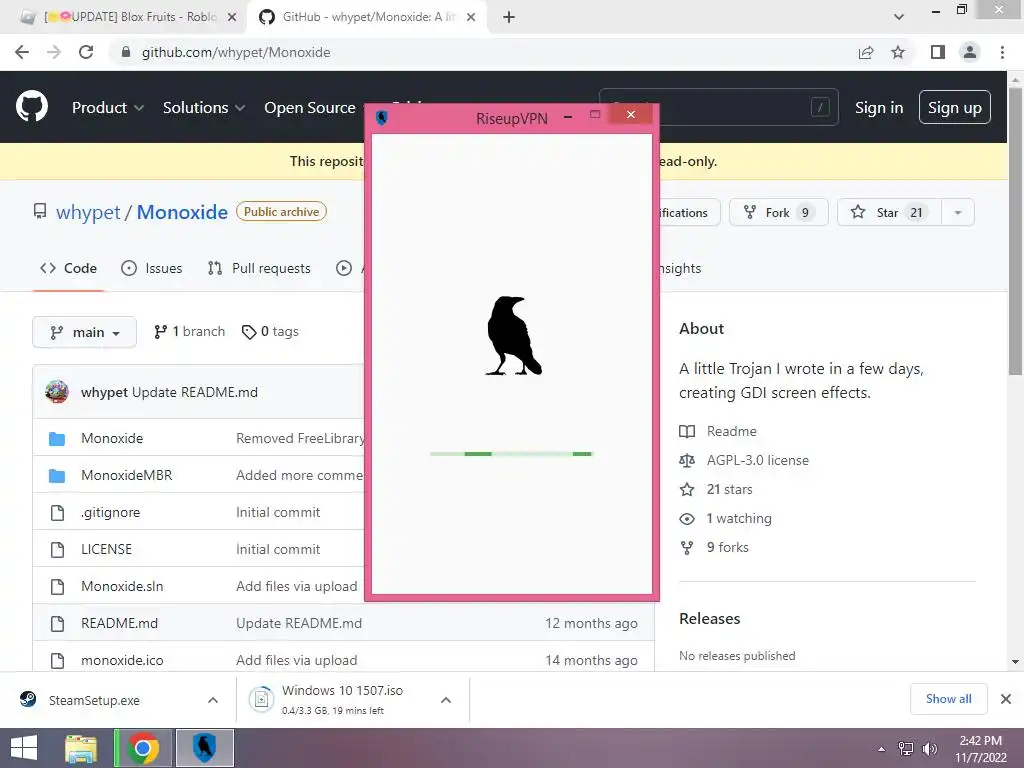
Task: Show hidden system tray icons
Action: tap(882, 749)
